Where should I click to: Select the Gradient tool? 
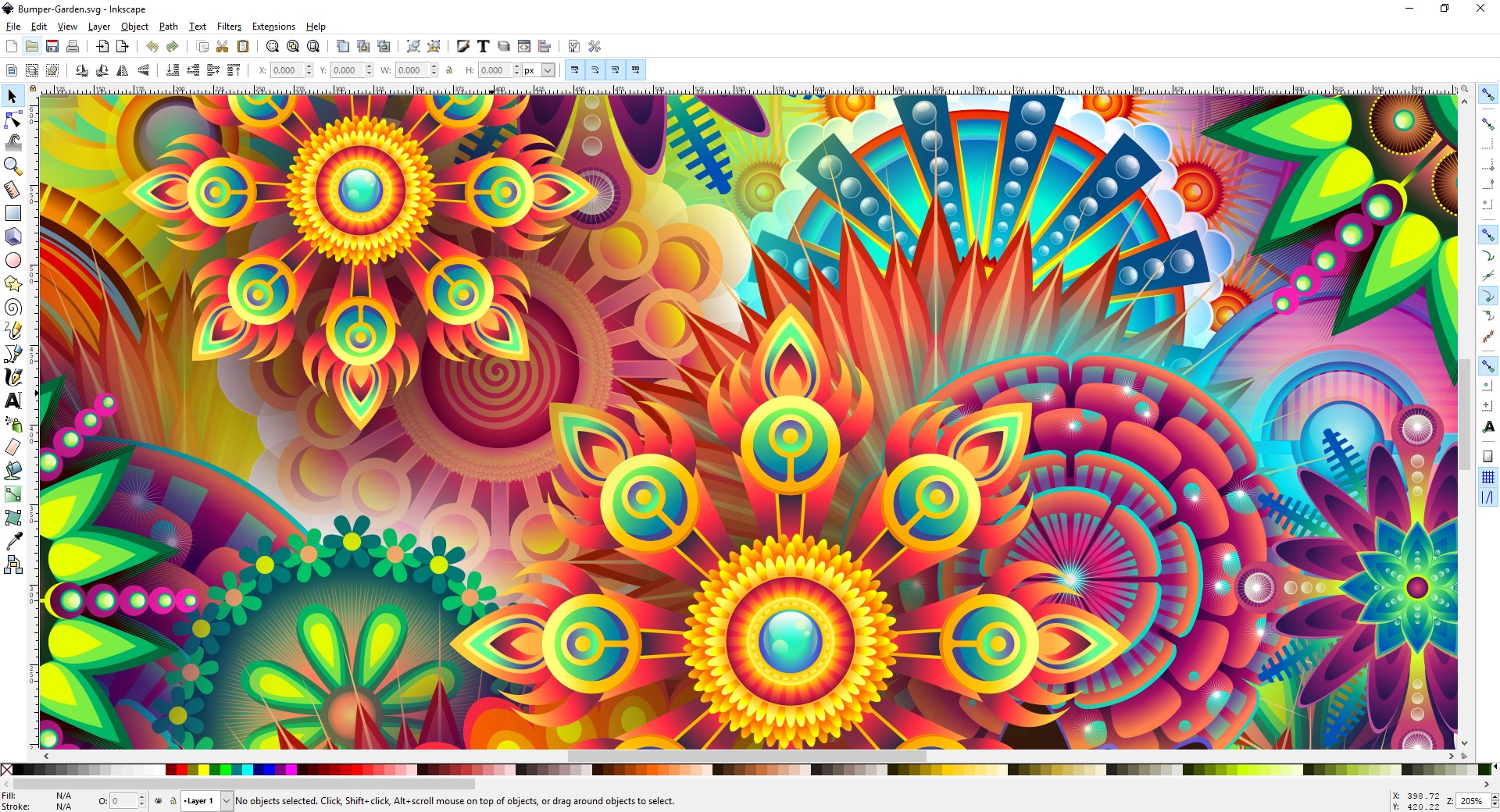(12, 494)
